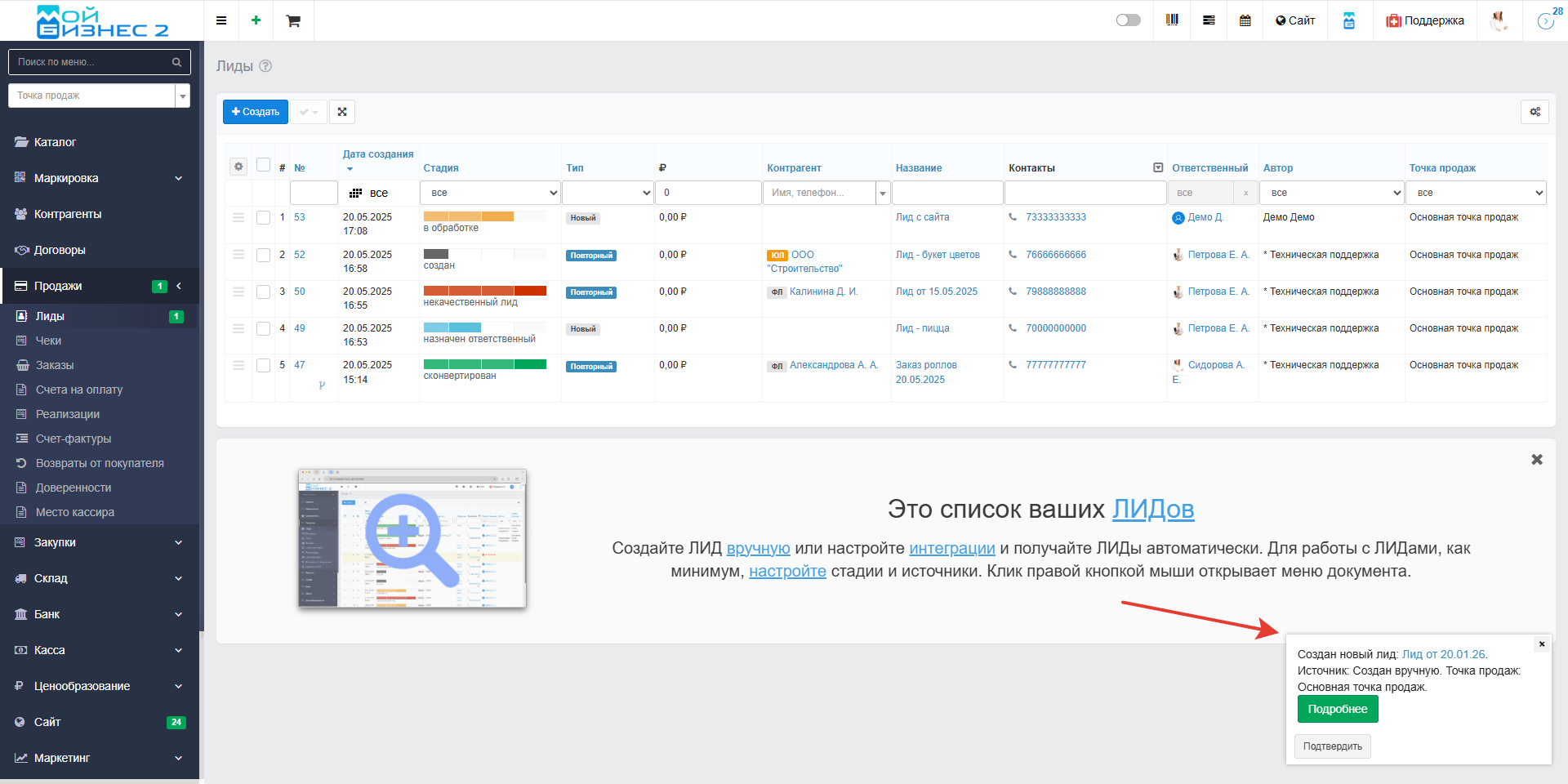Viewport: 1568px width, 784px height.
Task: Open the calendar icon in top bar
Action: [1245, 20]
